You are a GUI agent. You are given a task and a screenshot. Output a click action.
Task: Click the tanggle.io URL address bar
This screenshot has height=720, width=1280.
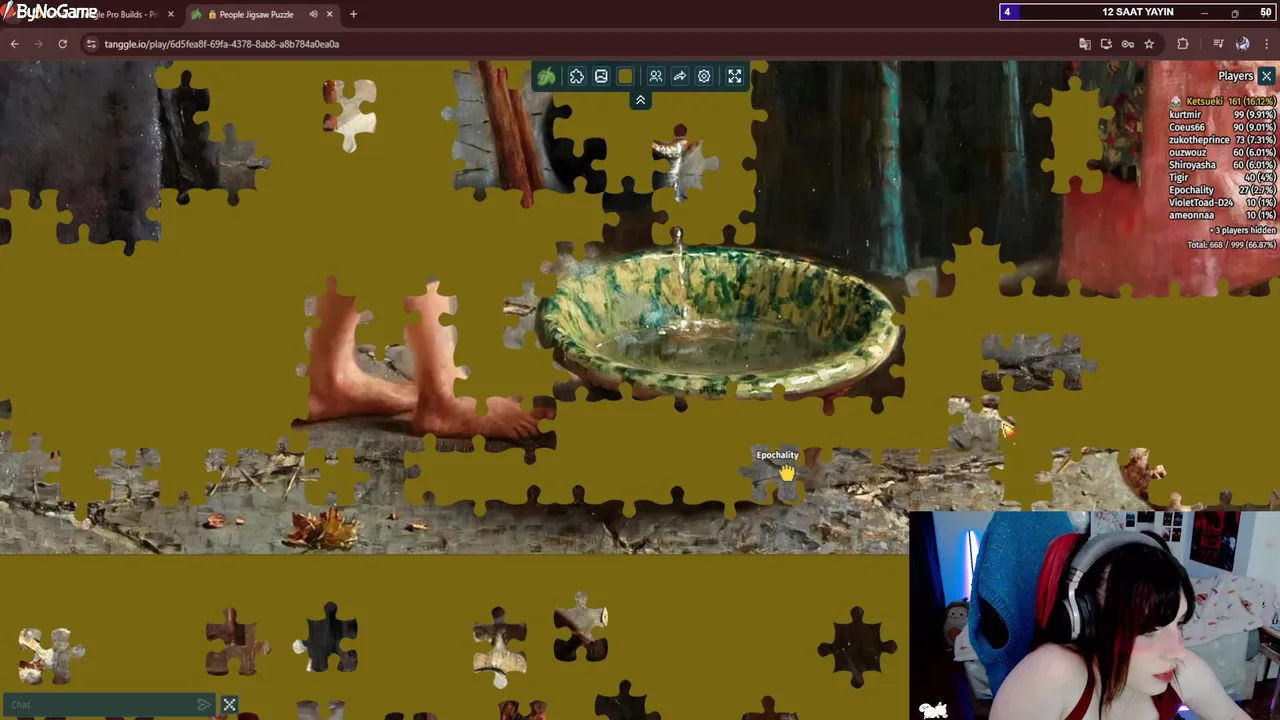click(x=221, y=44)
